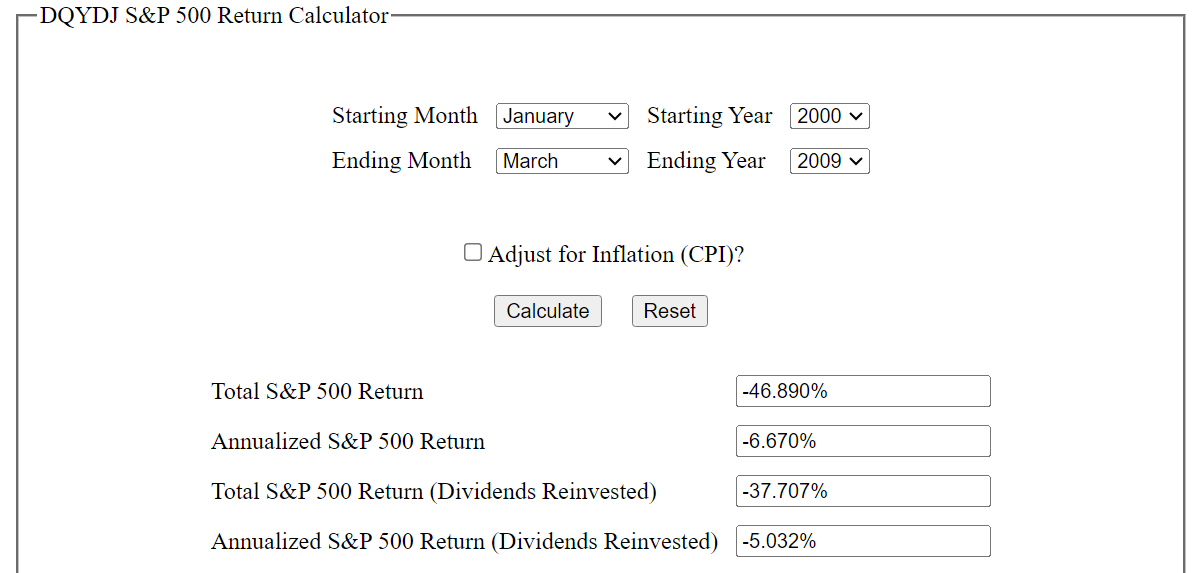
Task: Click 'Annualized S&P 500 Return (Dividends Reinvested)' label
Action: [465, 541]
